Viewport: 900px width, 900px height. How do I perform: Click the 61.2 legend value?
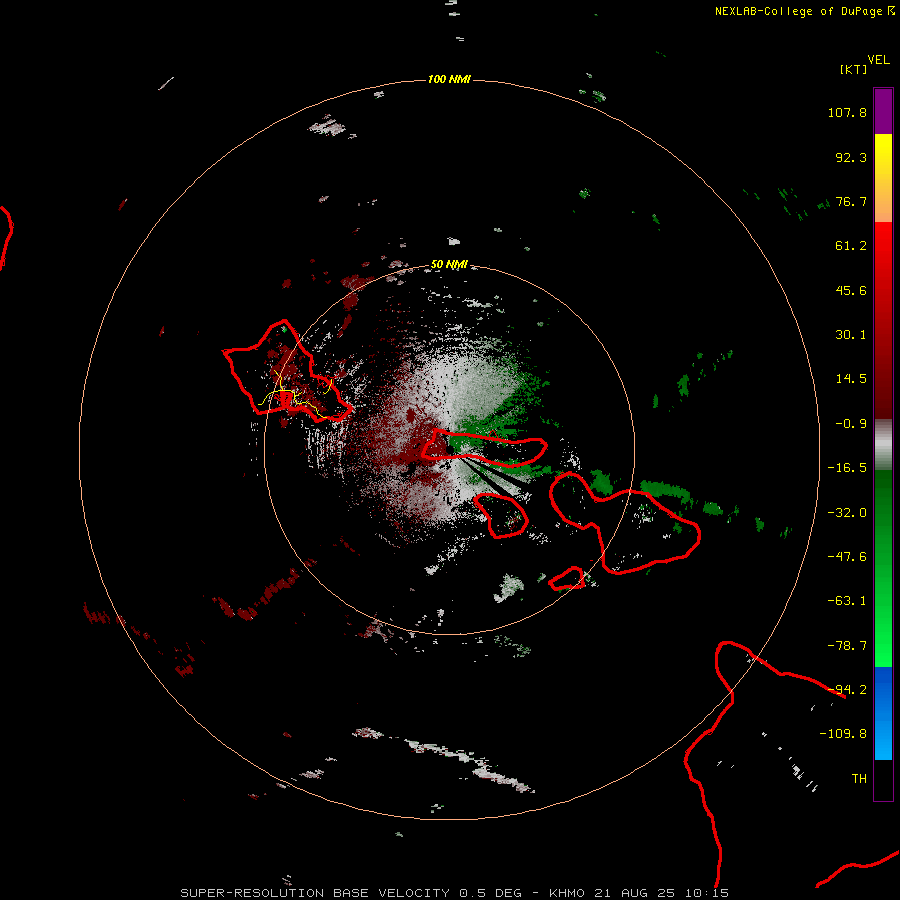(851, 246)
